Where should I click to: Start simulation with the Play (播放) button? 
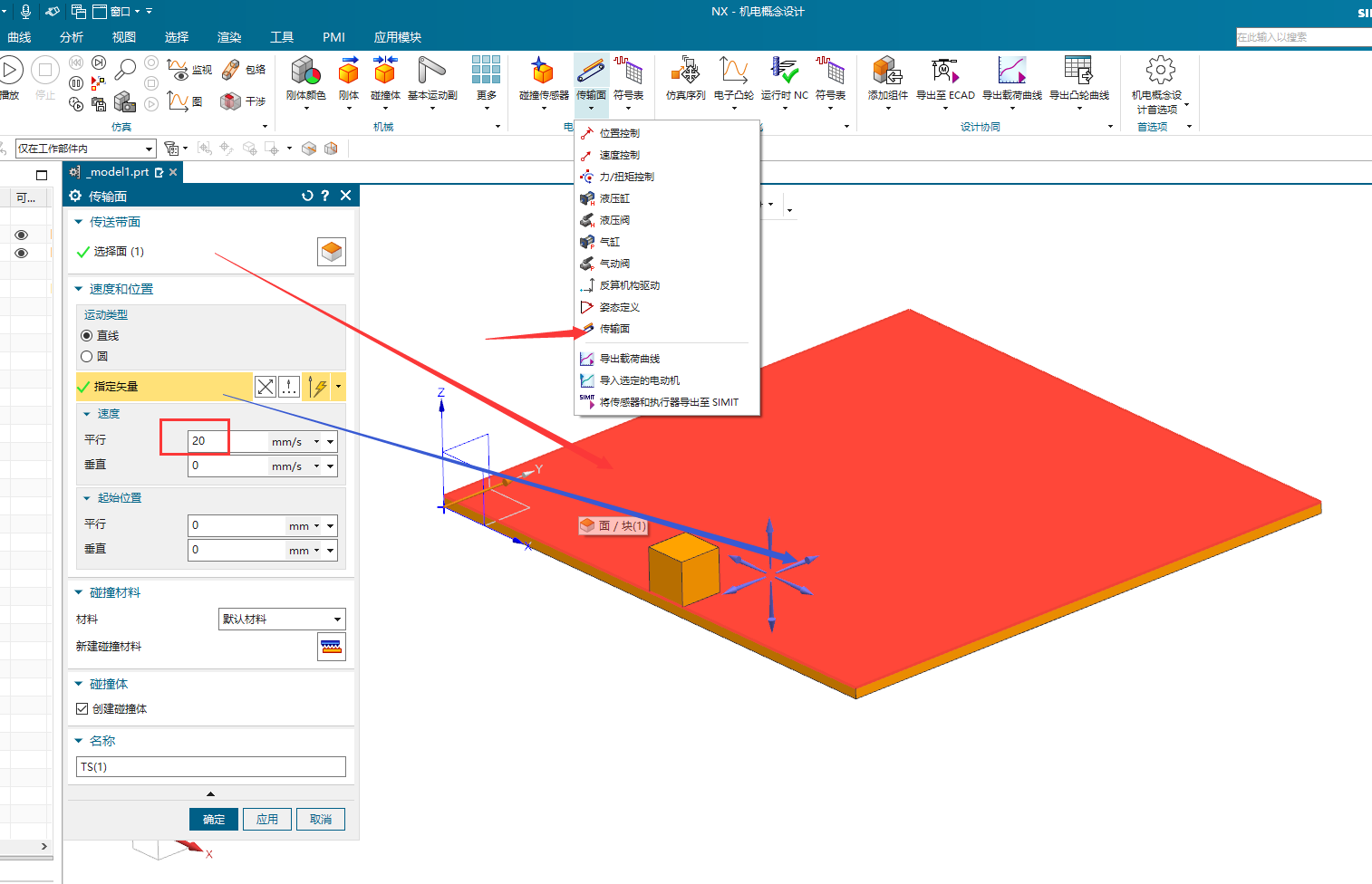10,71
